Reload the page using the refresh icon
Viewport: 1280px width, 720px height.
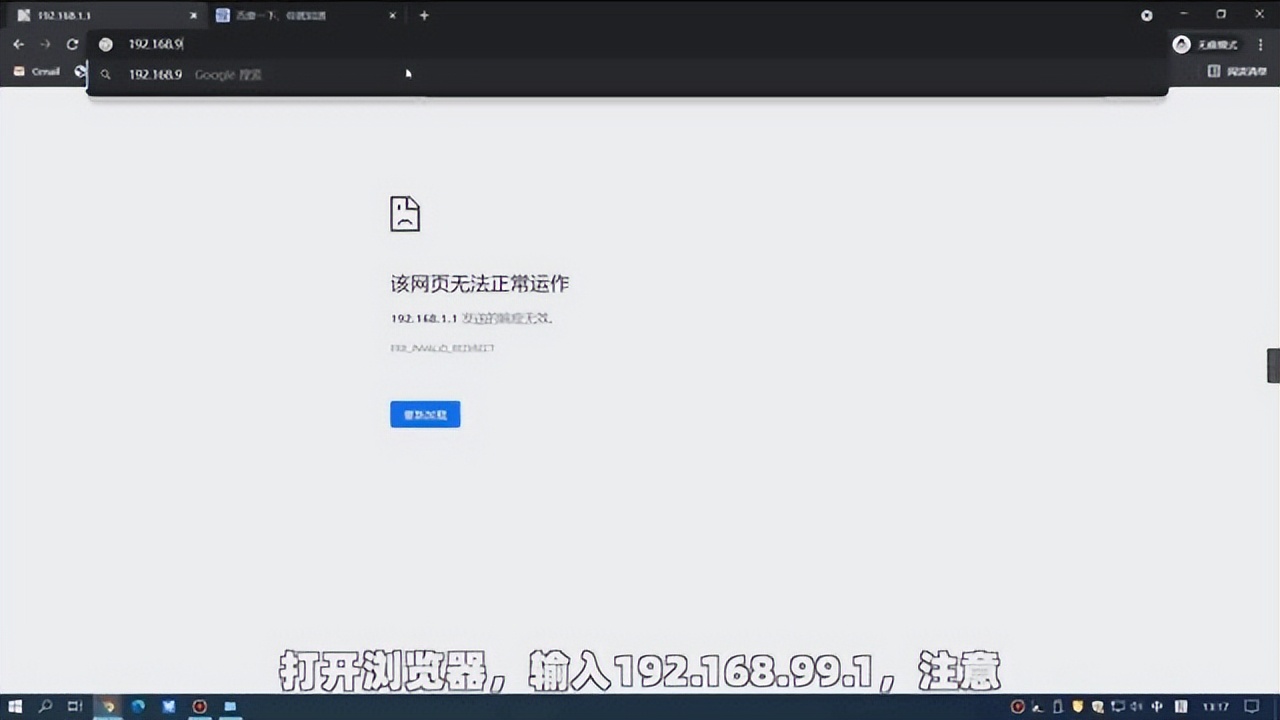[x=71, y=44]
